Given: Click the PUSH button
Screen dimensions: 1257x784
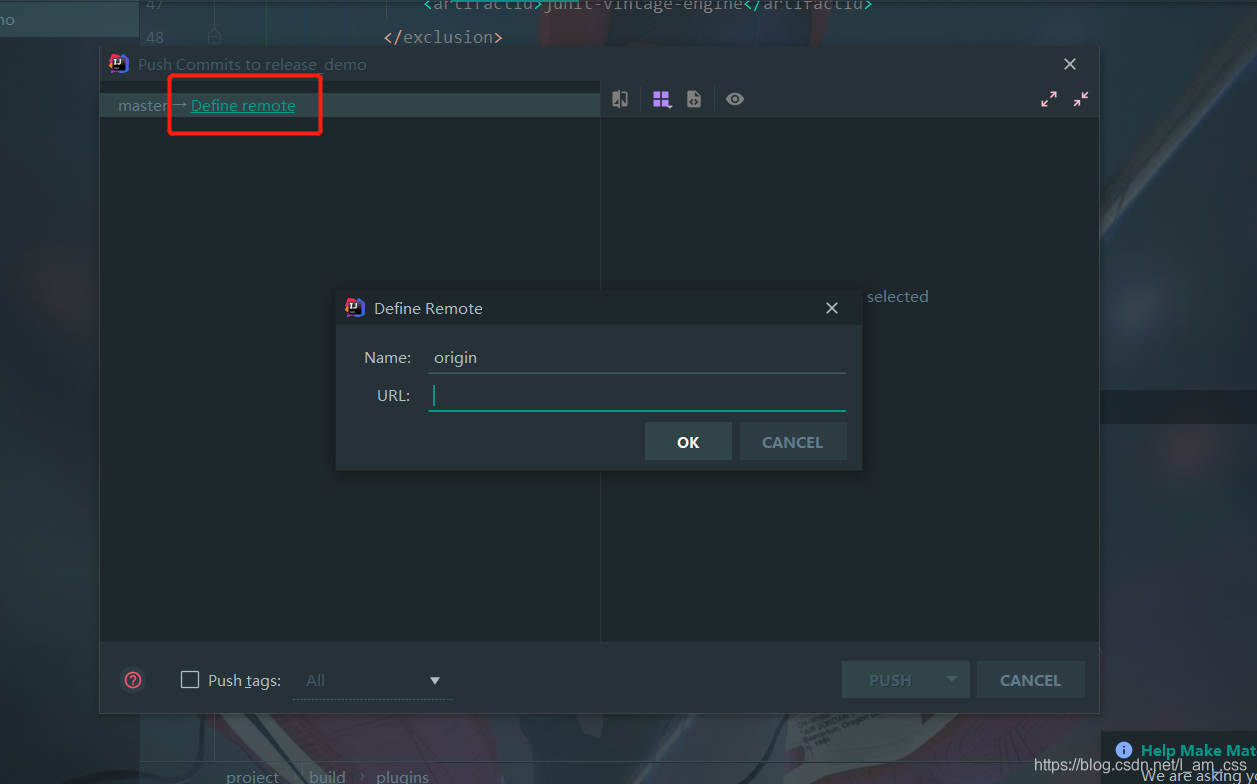Looking at the screenshot, I should tap(890, 680).
